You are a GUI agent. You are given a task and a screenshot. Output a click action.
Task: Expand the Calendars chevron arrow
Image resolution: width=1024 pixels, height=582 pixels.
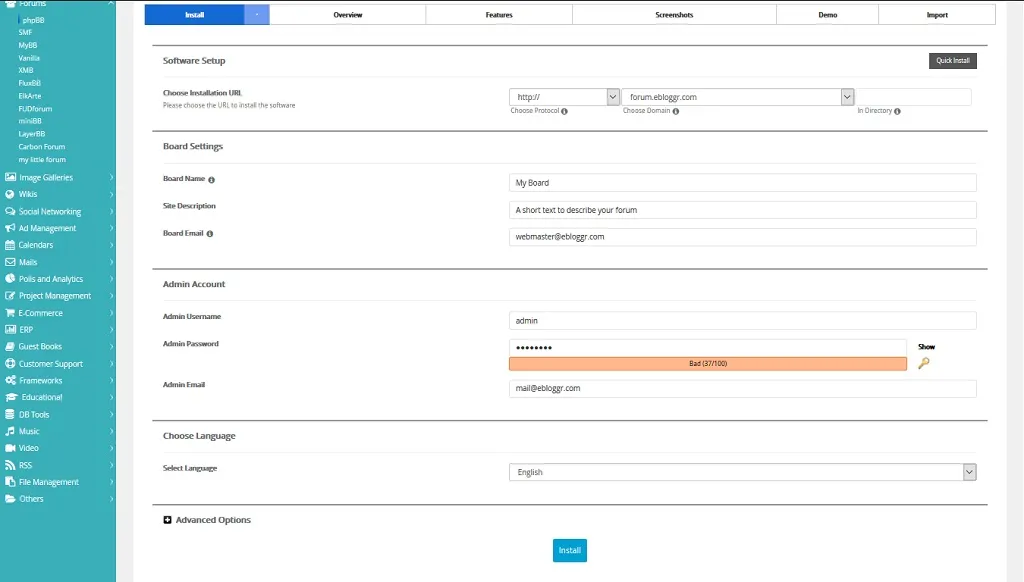(x=112, y=245)
